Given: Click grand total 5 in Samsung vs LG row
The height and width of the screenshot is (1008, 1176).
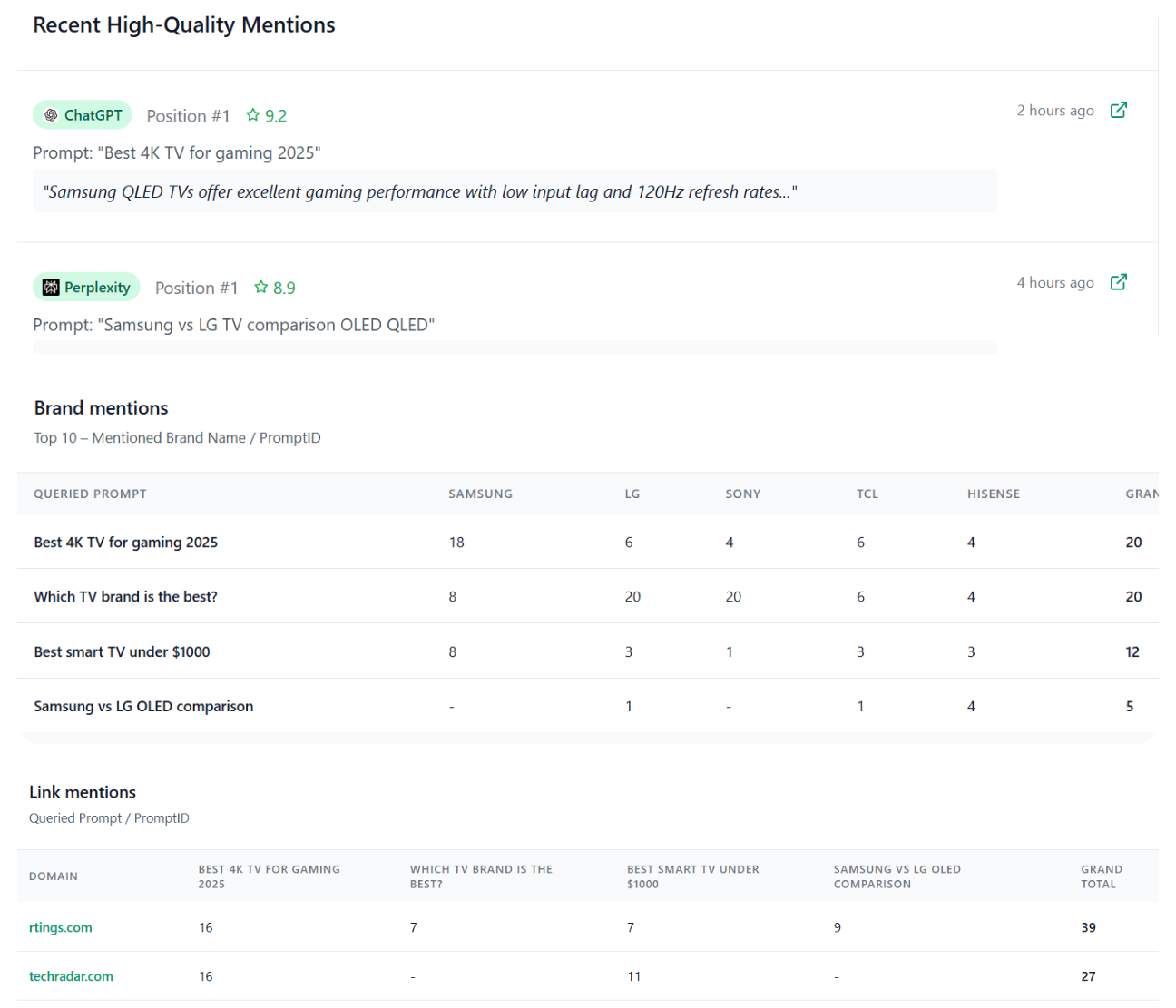Looking at the screenshot, I should [x=1130, y=706].
